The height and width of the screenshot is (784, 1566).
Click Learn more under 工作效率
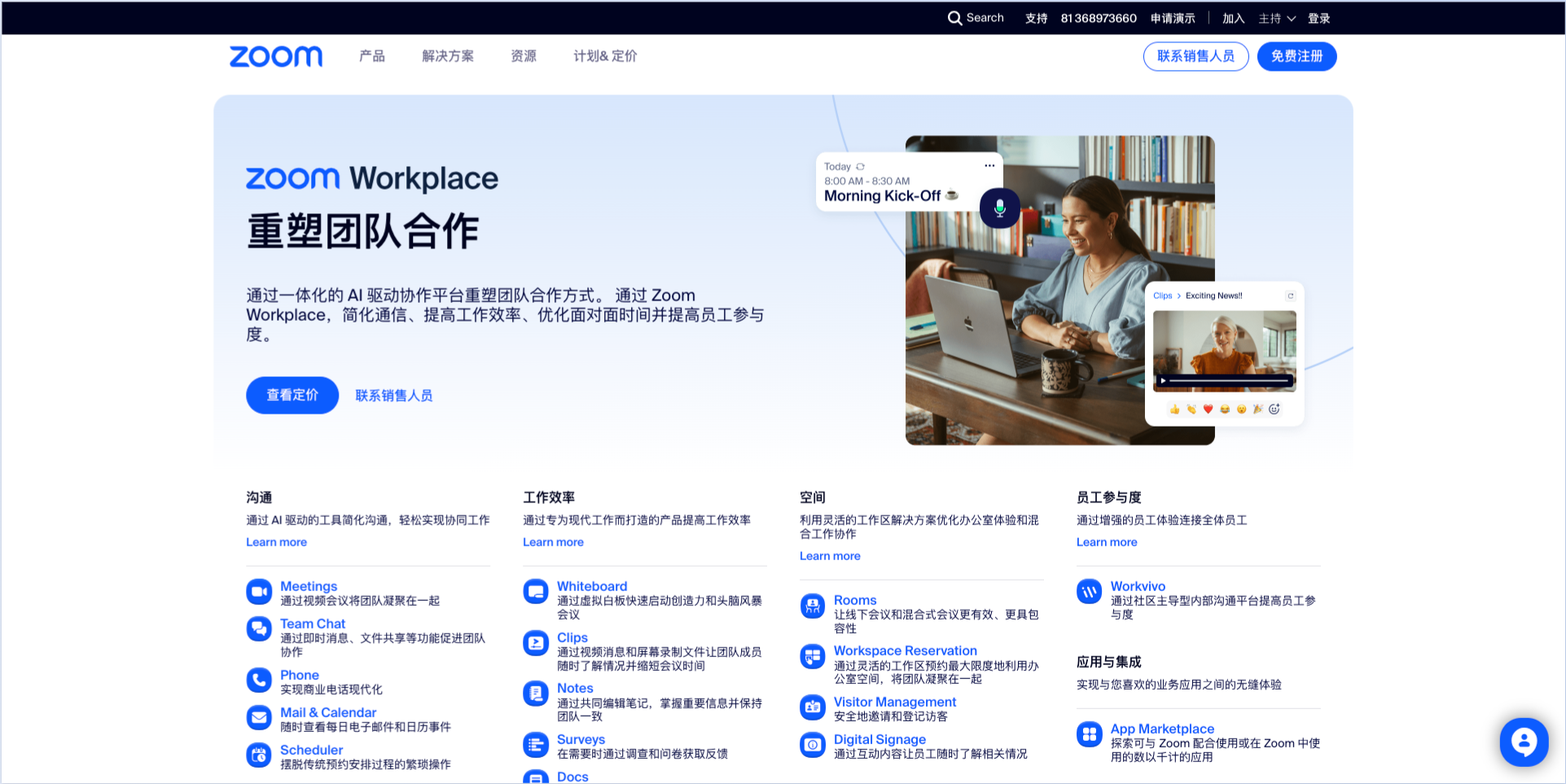pyautogui.click(x=554, y=542)
